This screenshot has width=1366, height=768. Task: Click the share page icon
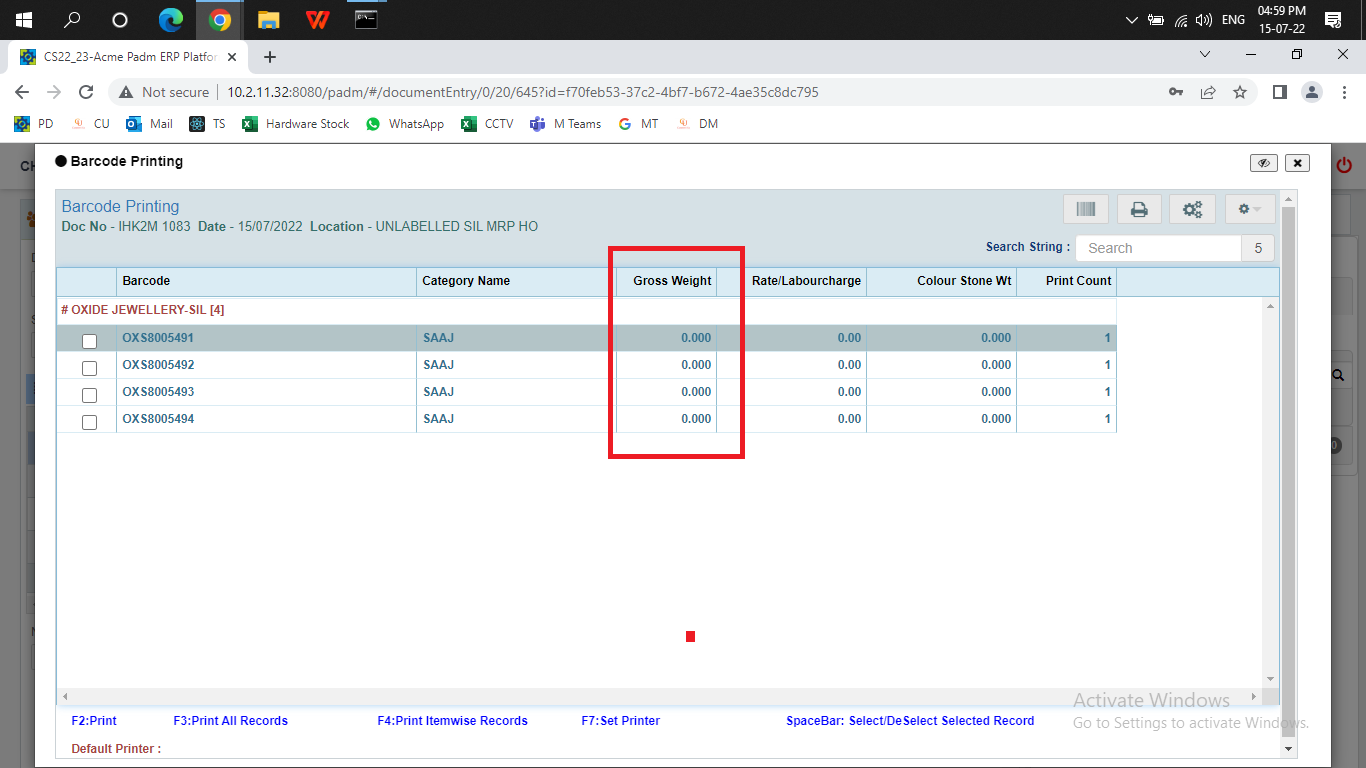(1208, 92)
